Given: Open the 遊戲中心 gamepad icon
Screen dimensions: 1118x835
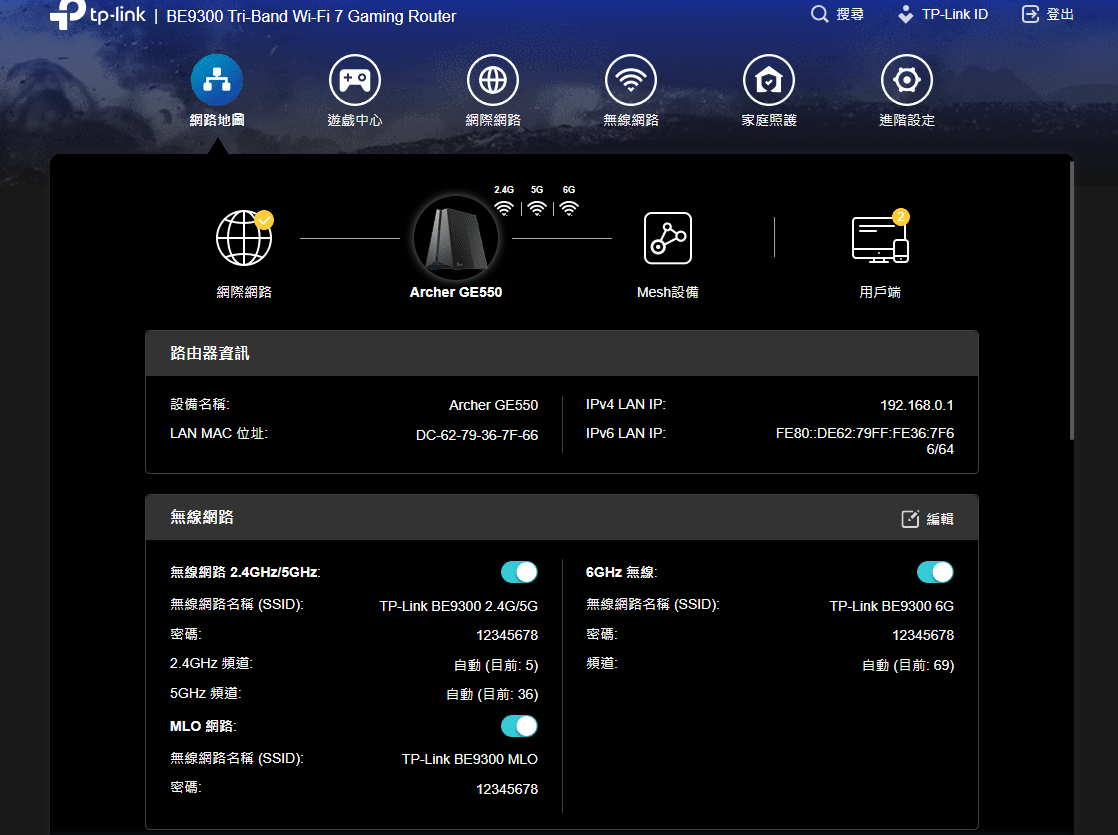Looking at the screenshot, I should [354, 80].
